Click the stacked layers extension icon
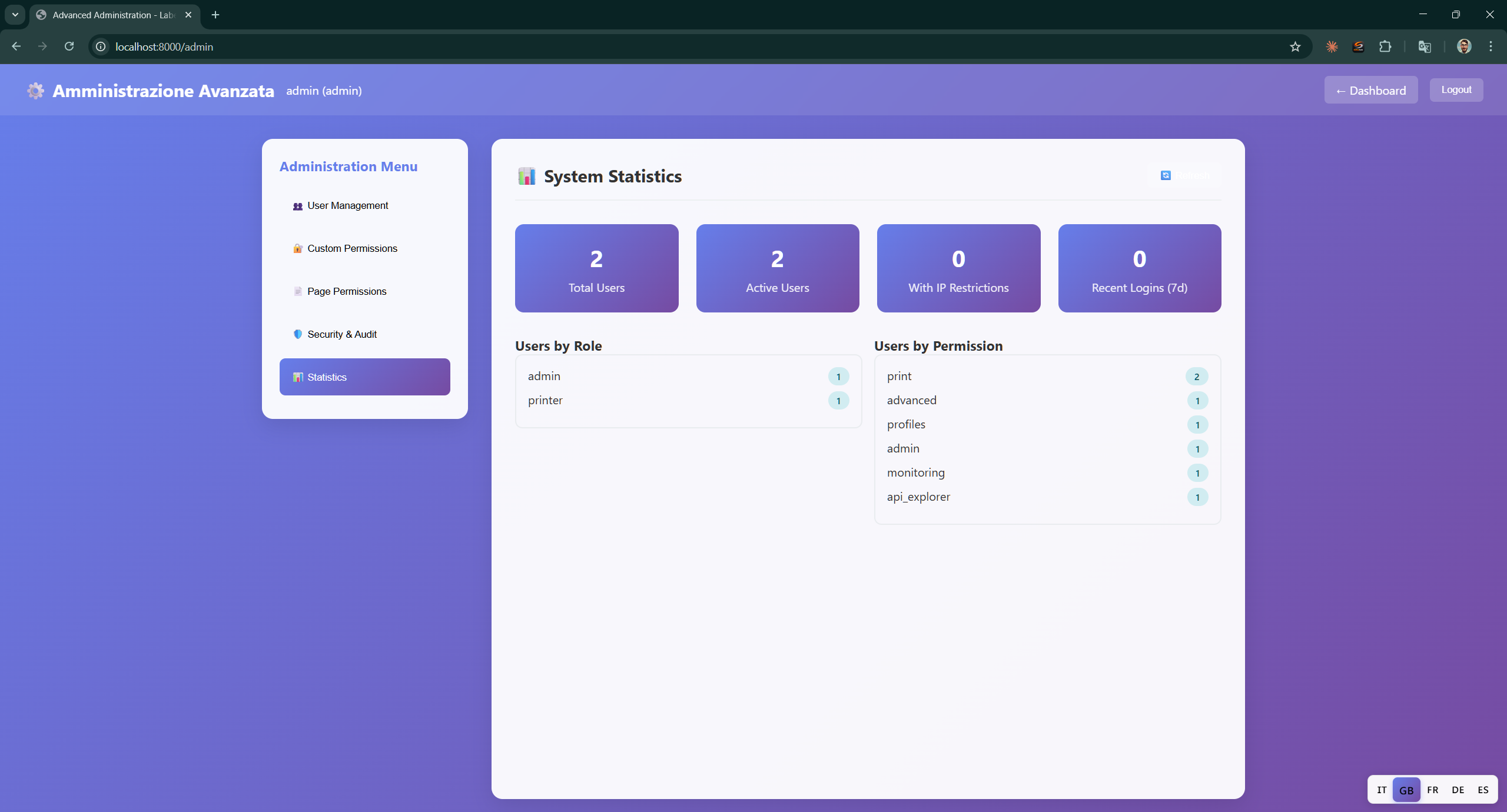 (1358, 46)
